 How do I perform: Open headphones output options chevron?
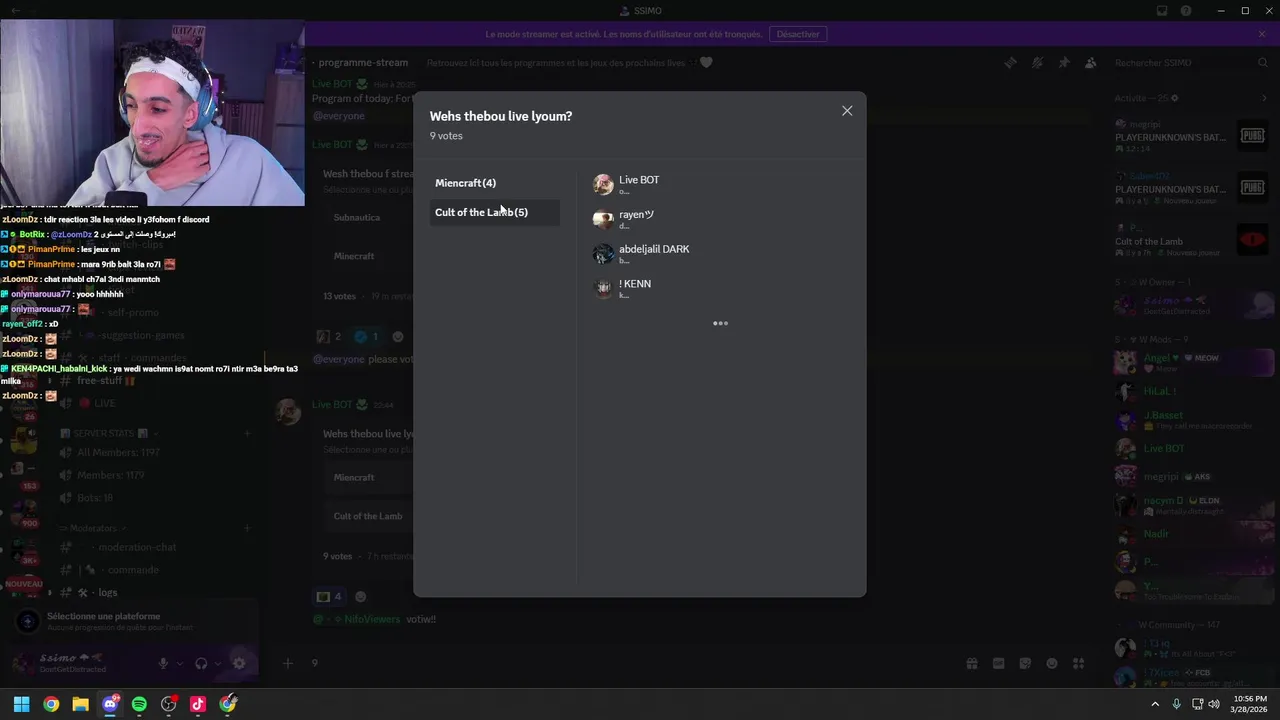point(218,663)
